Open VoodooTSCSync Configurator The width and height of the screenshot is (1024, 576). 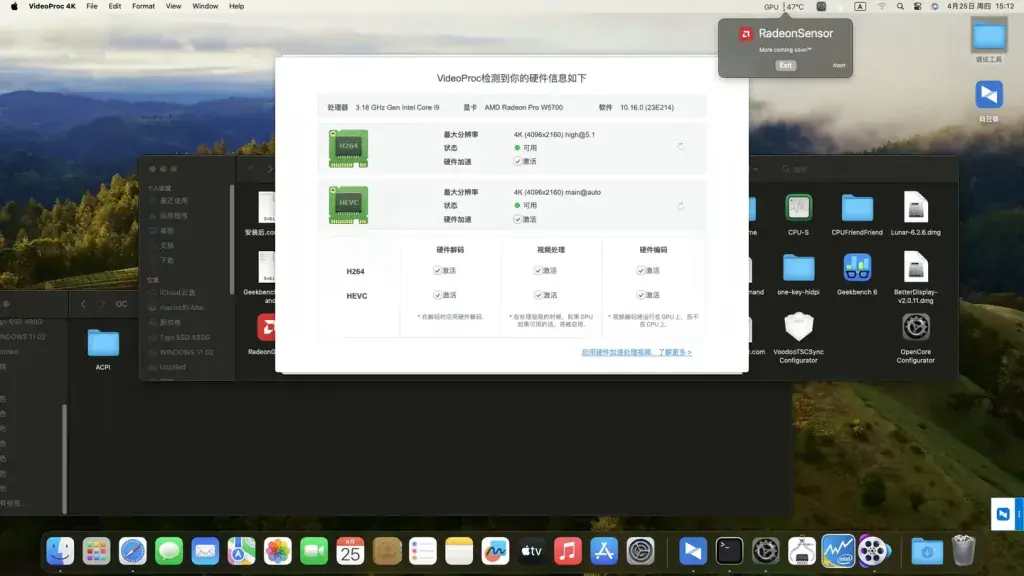click(x=798, y=338)
